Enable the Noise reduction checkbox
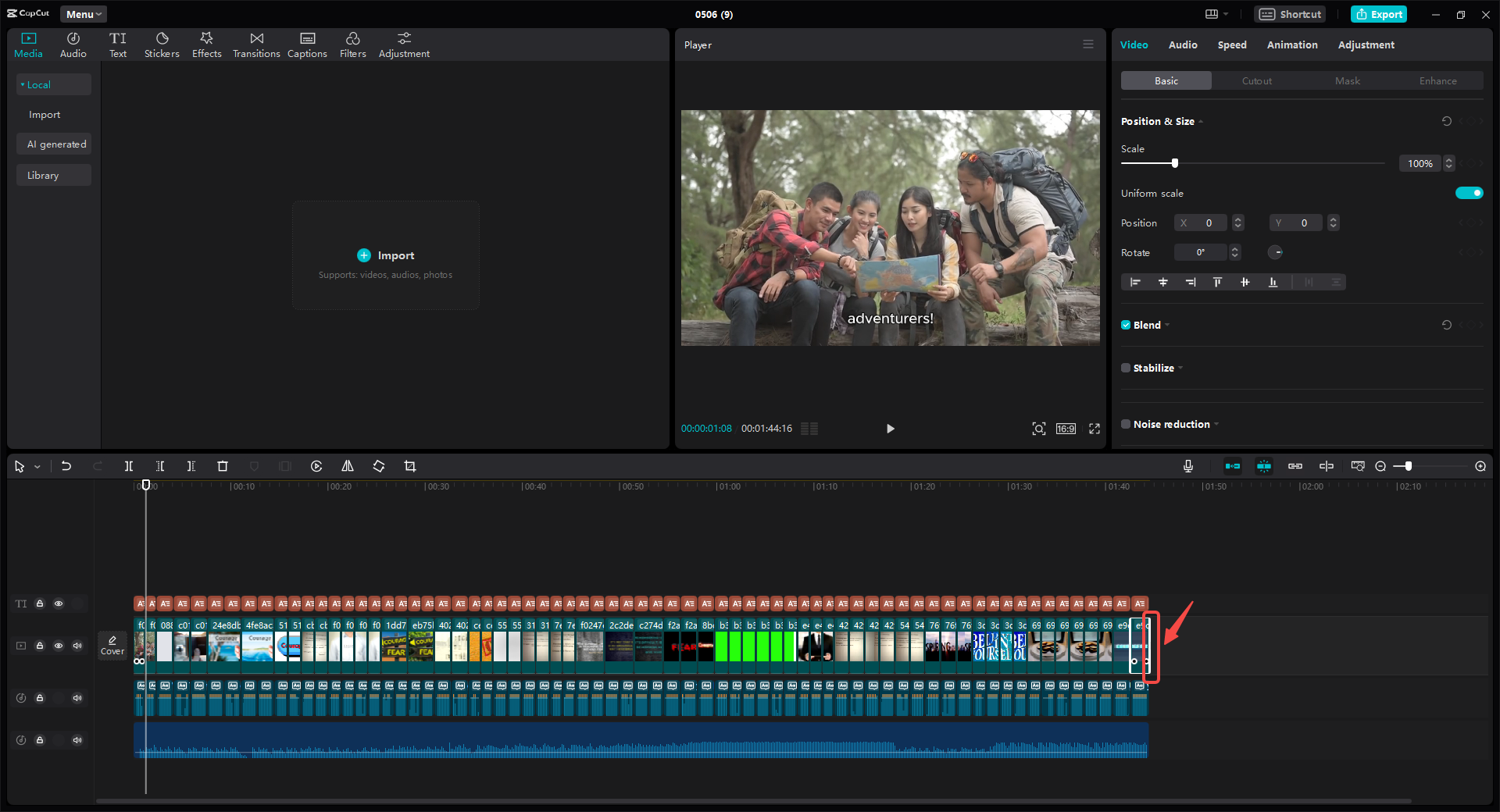 [x=1126, y=424]
